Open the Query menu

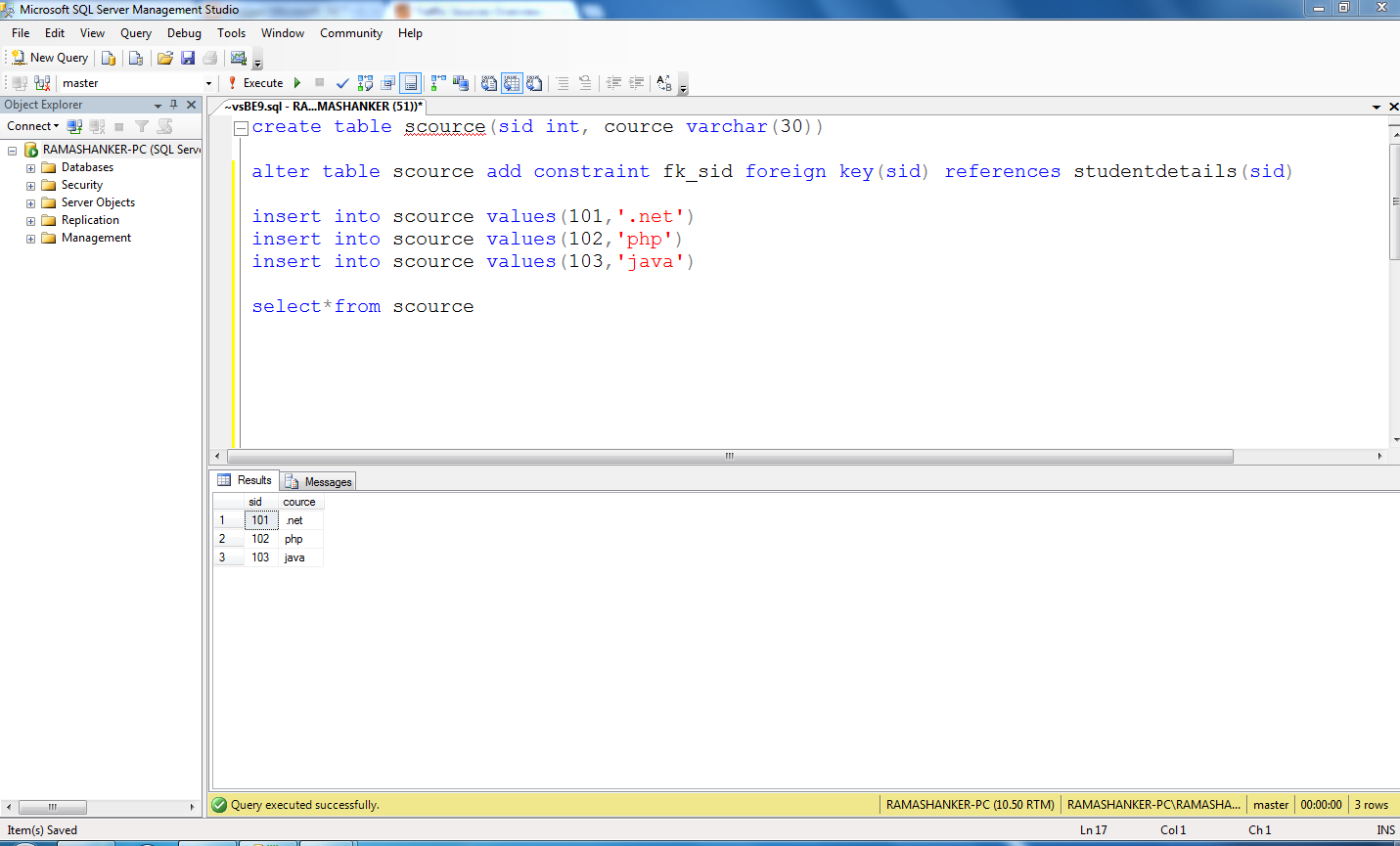[135, 32]
